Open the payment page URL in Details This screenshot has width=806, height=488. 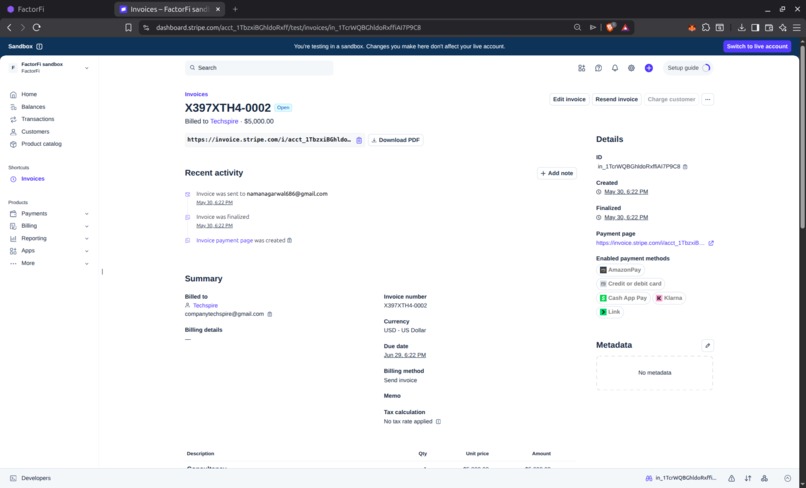650,243
